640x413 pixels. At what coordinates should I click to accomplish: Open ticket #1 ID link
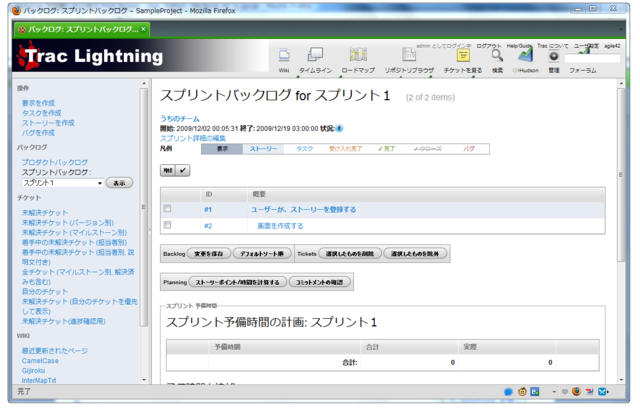coord(208,209)
